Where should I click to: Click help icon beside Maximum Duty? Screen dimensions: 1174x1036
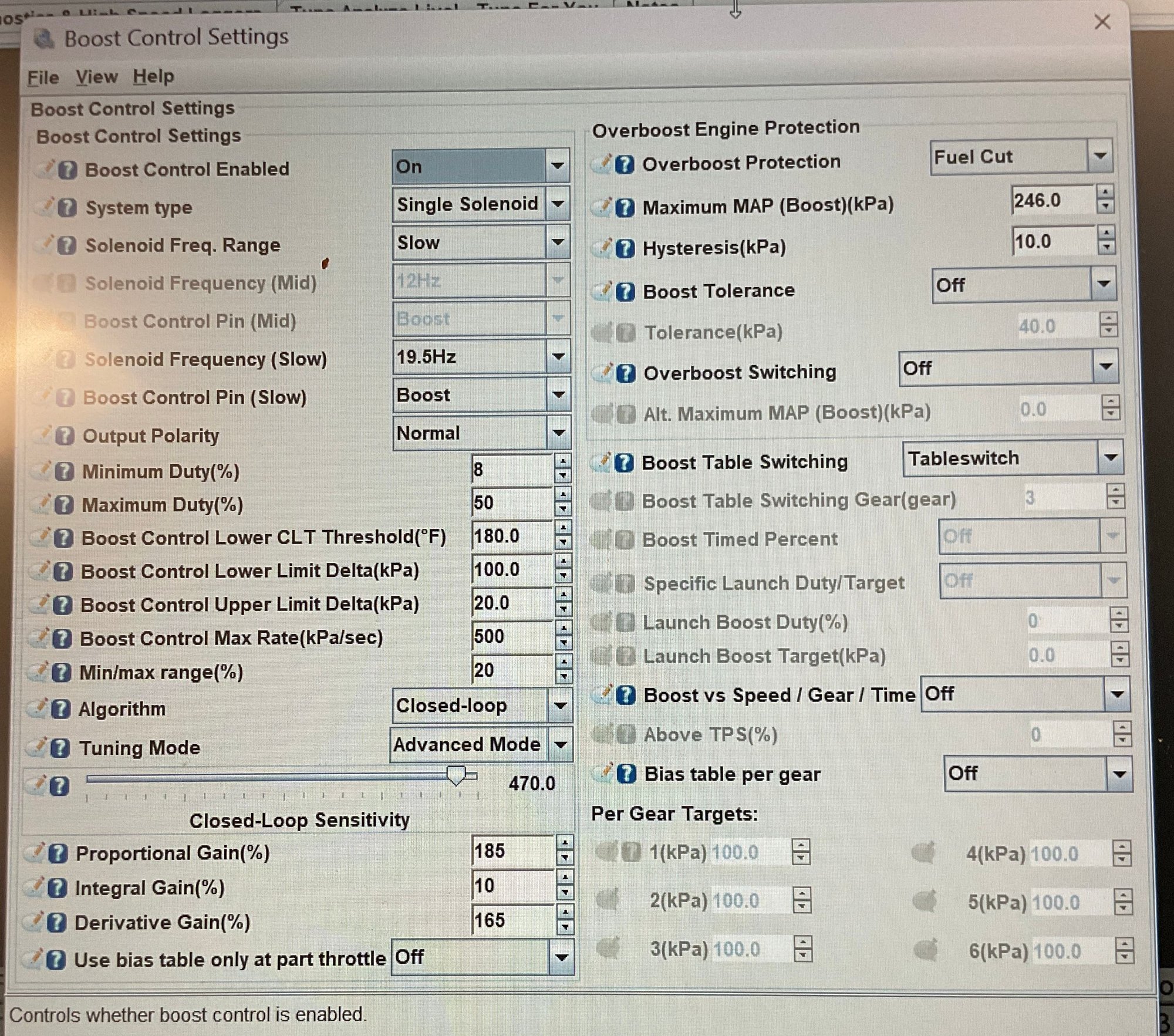(63, 505)
